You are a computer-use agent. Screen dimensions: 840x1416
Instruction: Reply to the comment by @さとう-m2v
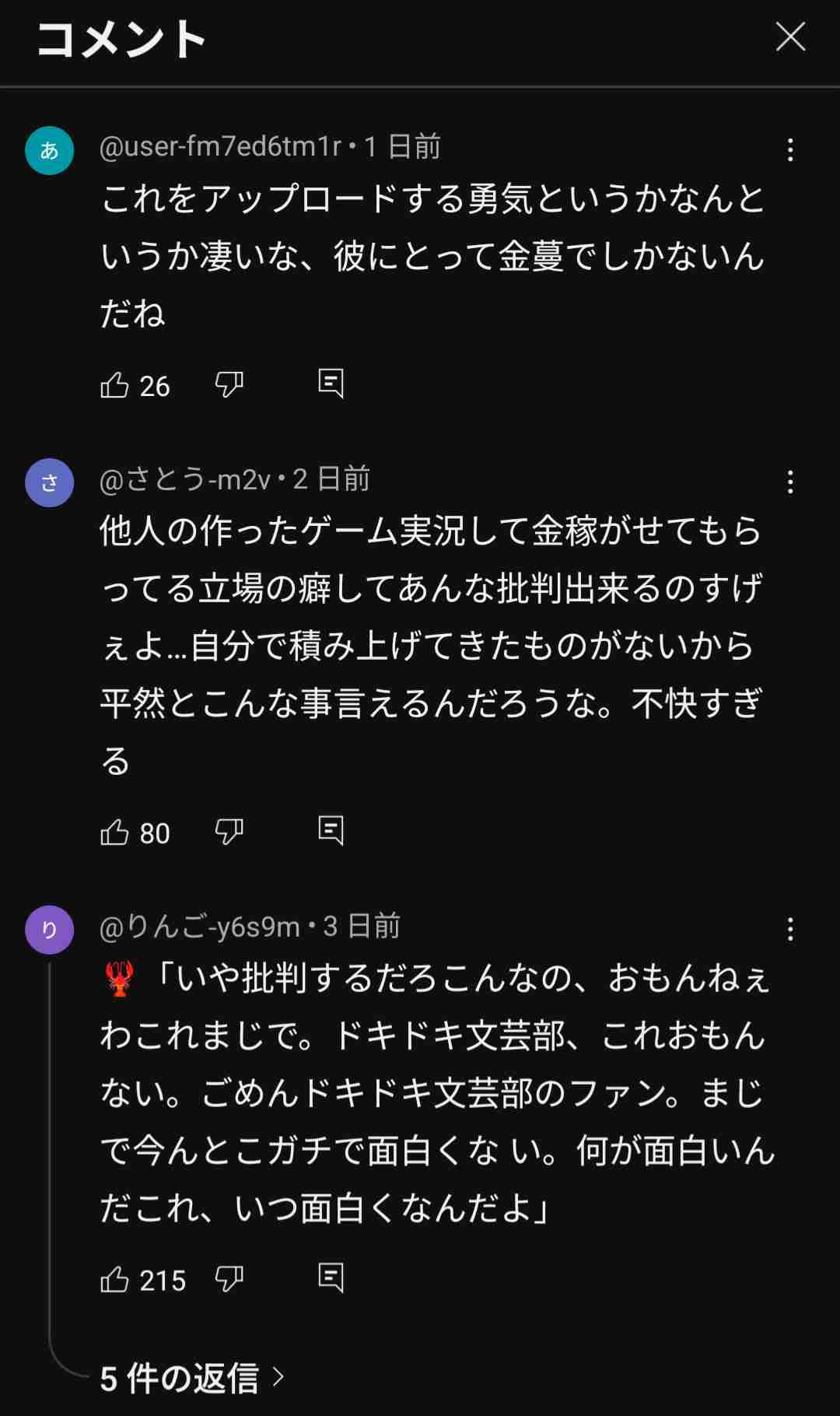(331, 831)
